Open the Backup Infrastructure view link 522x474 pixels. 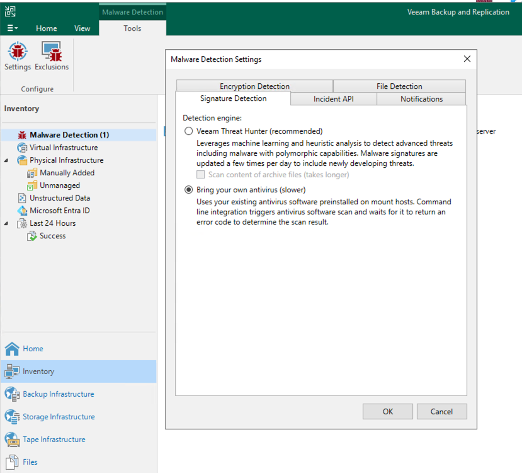58,394
